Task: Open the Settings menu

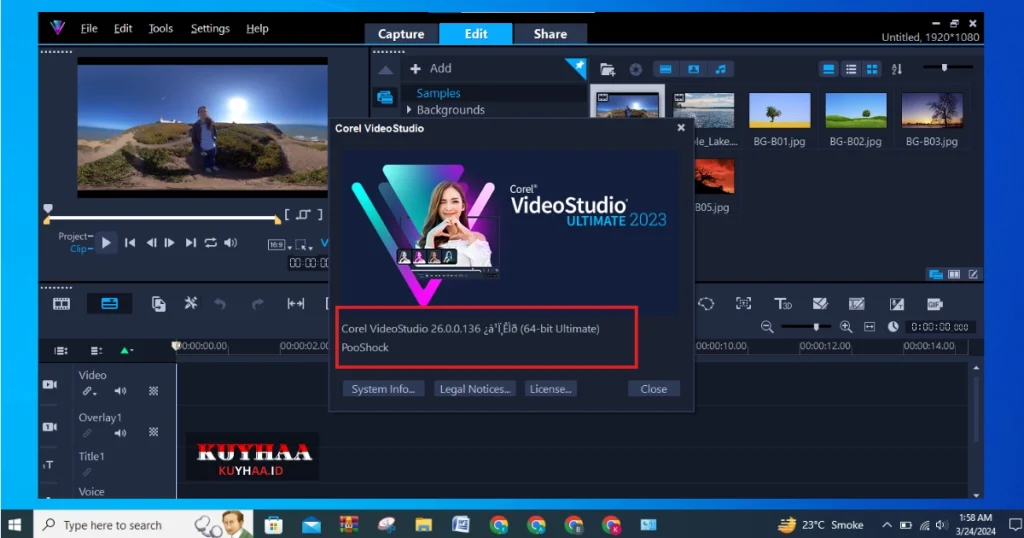Action: click(x=210, y=28)
